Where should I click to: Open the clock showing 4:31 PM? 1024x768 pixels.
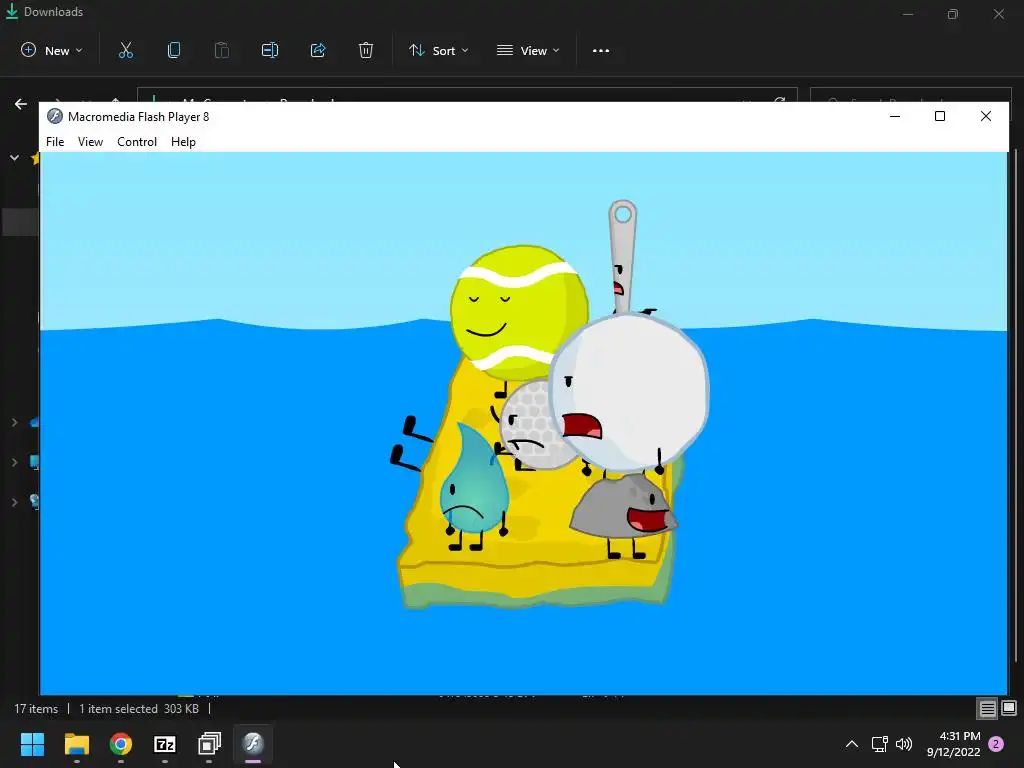(953, 744)
